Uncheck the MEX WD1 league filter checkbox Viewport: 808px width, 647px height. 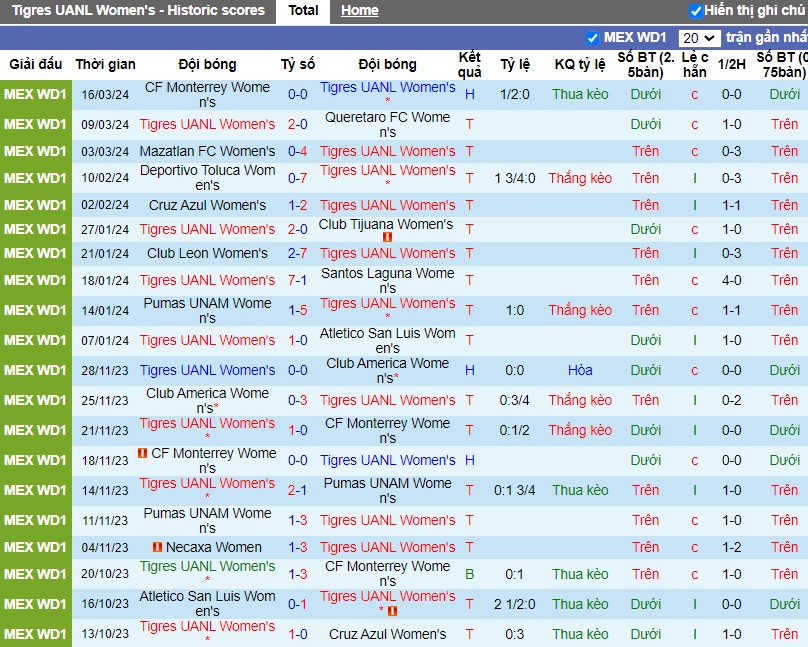[592, 38]
